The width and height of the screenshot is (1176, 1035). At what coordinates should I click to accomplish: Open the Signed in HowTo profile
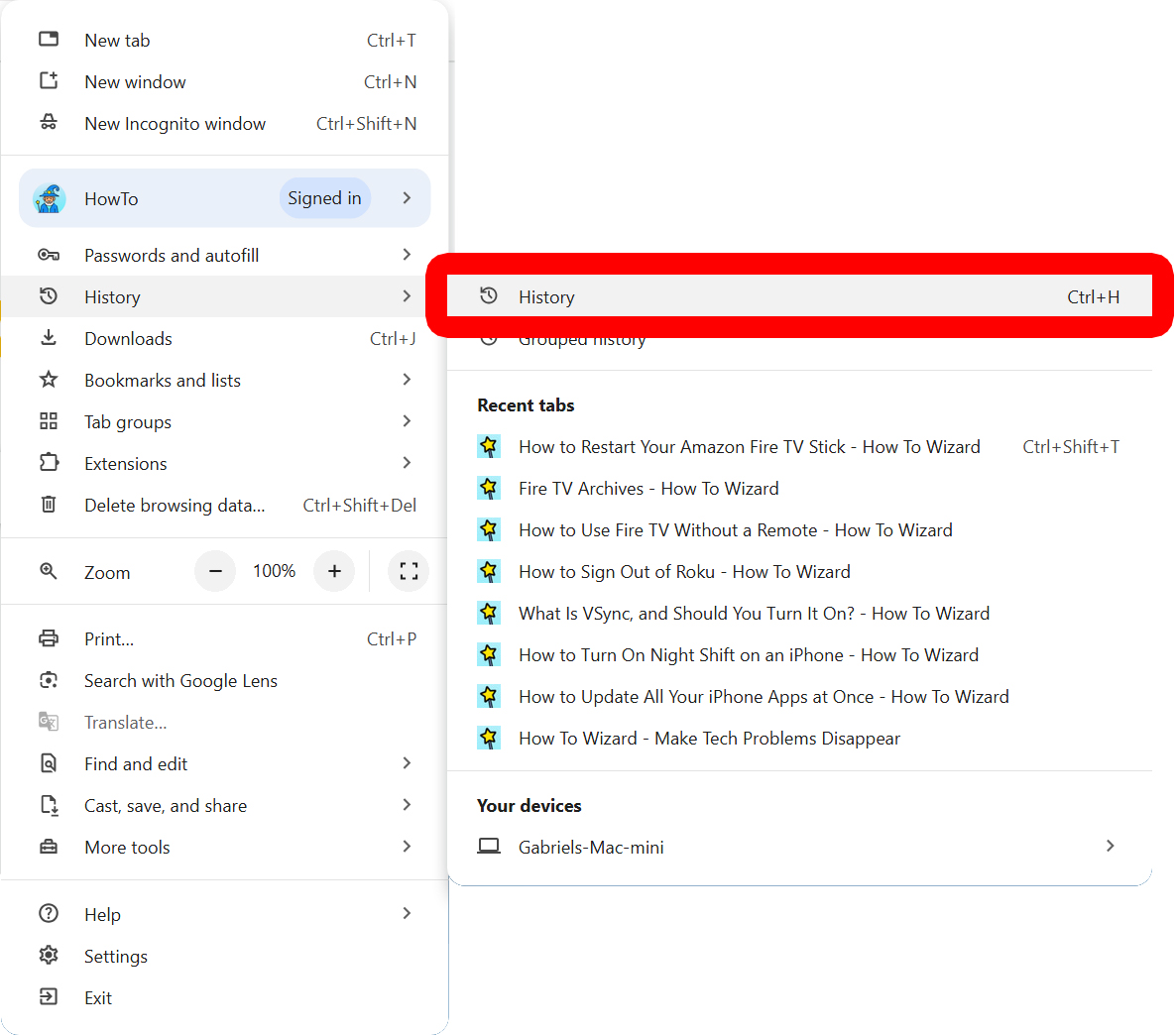tap(224, 198)
